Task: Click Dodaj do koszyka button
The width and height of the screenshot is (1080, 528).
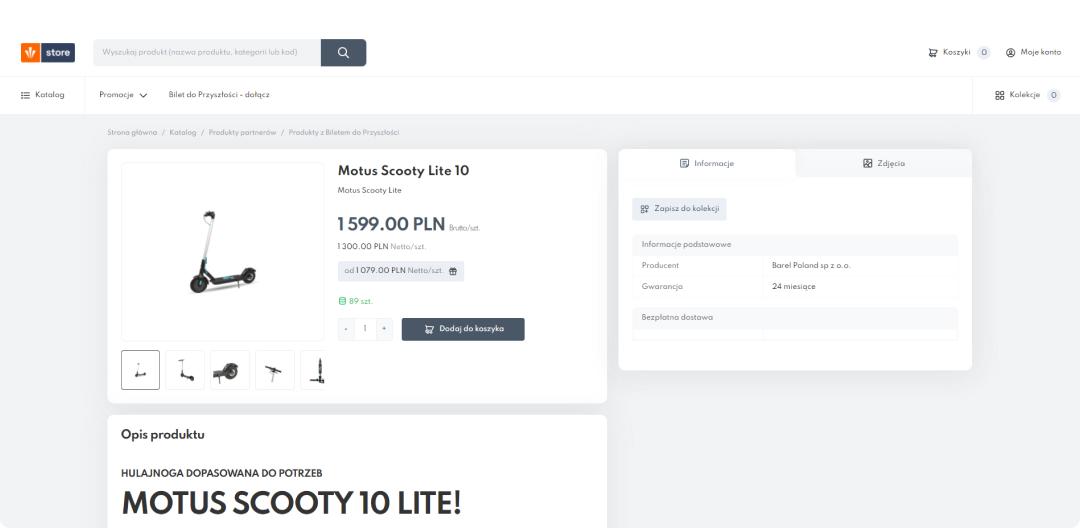Action: pos(463,329)
